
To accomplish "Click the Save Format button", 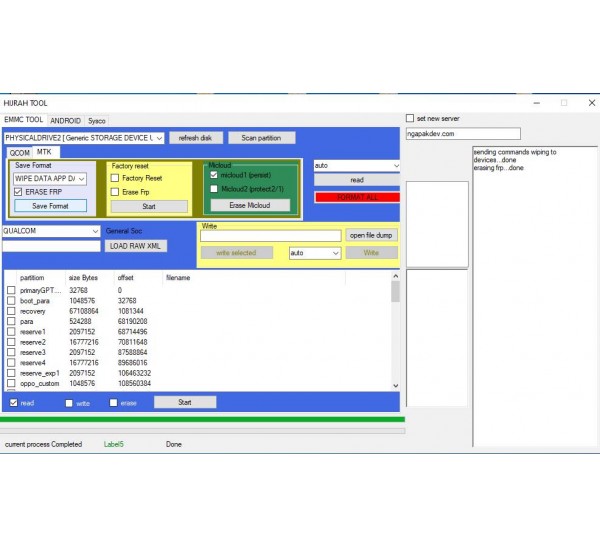I will coord(51,206).
